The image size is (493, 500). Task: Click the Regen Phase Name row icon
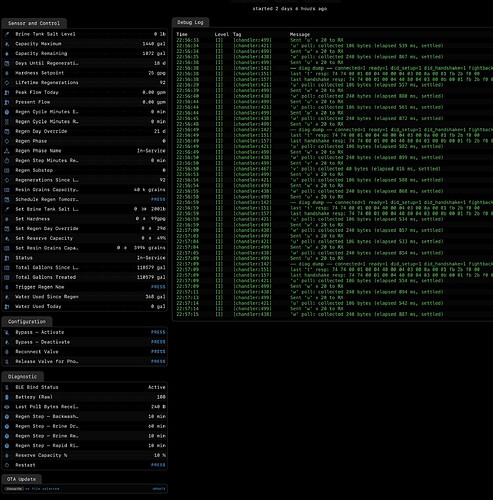[7, 151]
